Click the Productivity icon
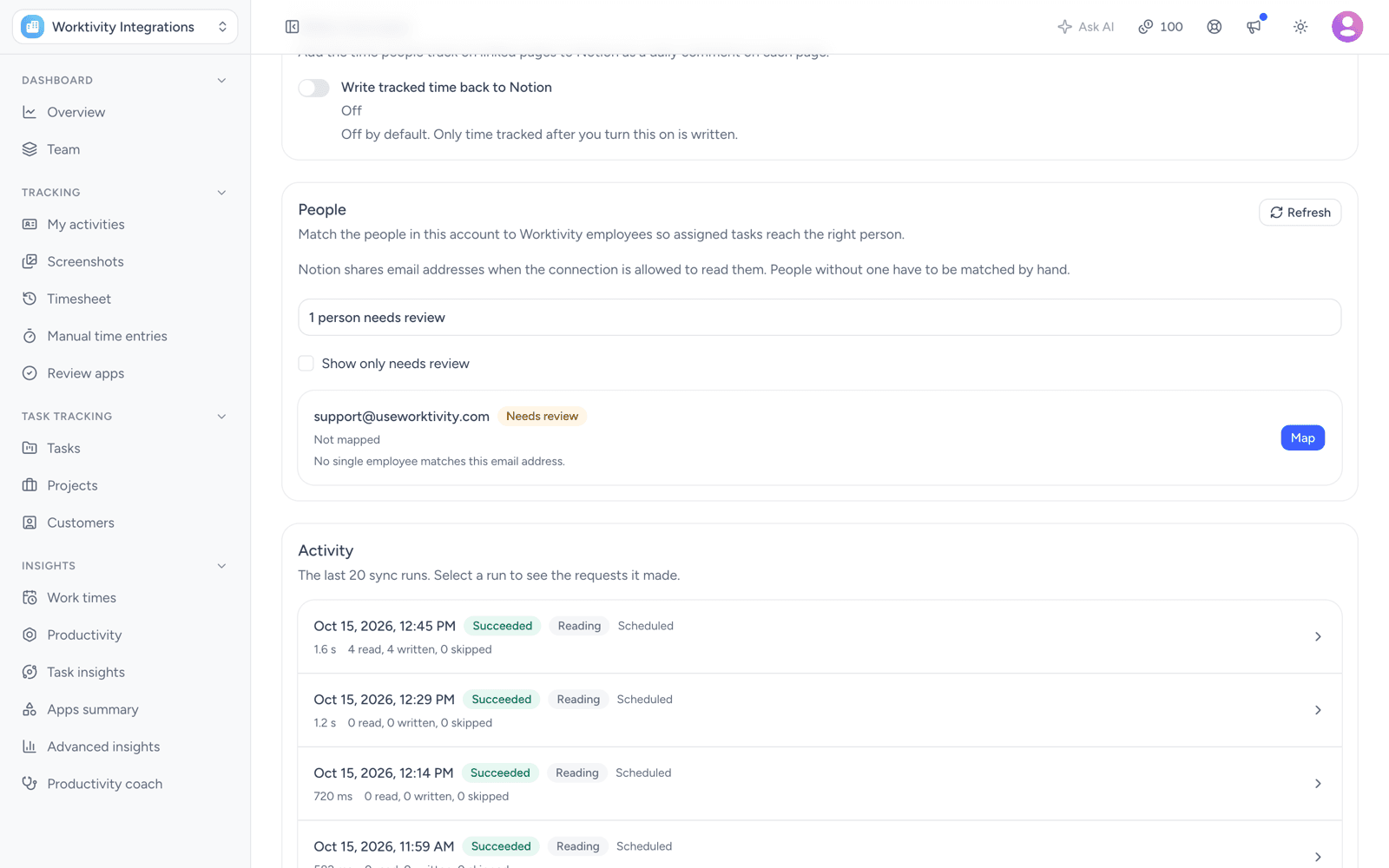 (x=30, y=635)
